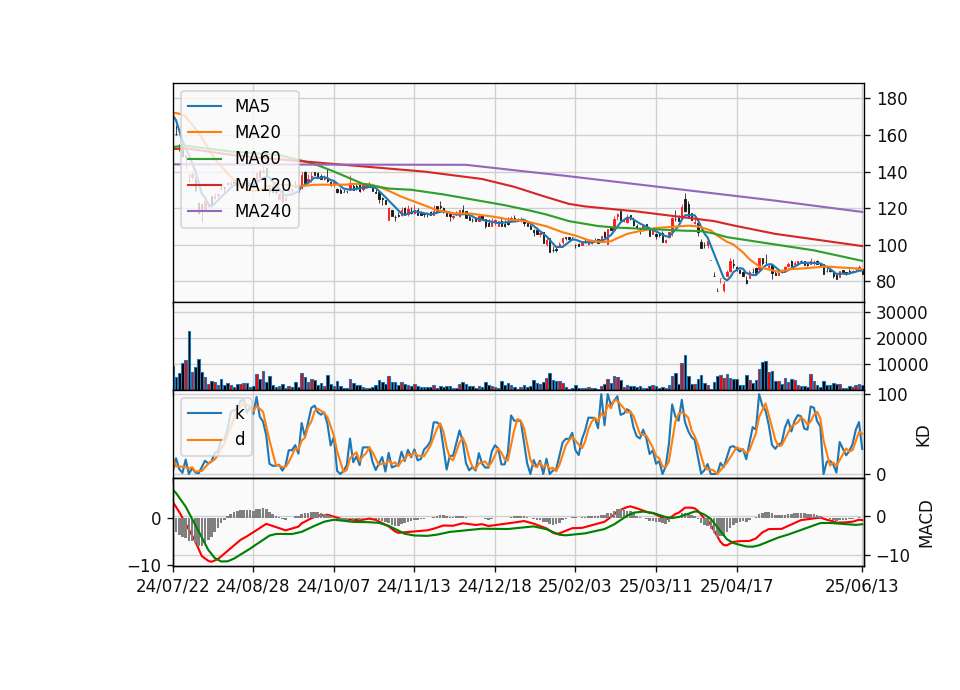960x690 pixels.
Task: Click the 24/11/13 date tick label
Action: (414, 586)
